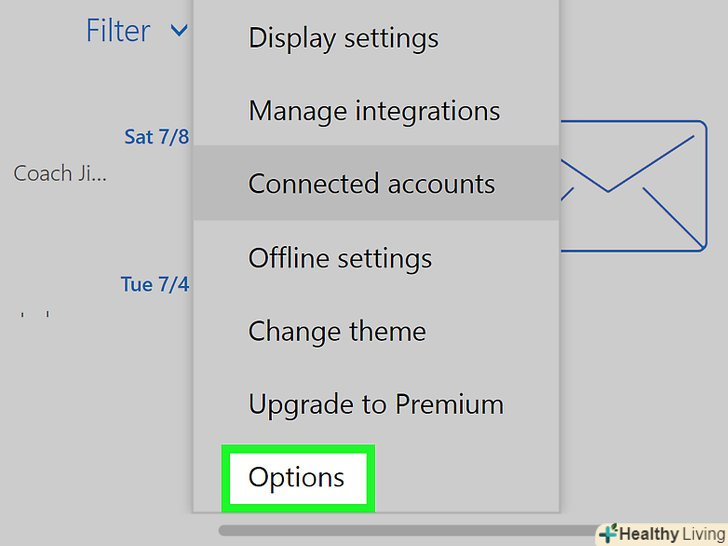Choose Connected accounts in settings menu

coord(371,184)
